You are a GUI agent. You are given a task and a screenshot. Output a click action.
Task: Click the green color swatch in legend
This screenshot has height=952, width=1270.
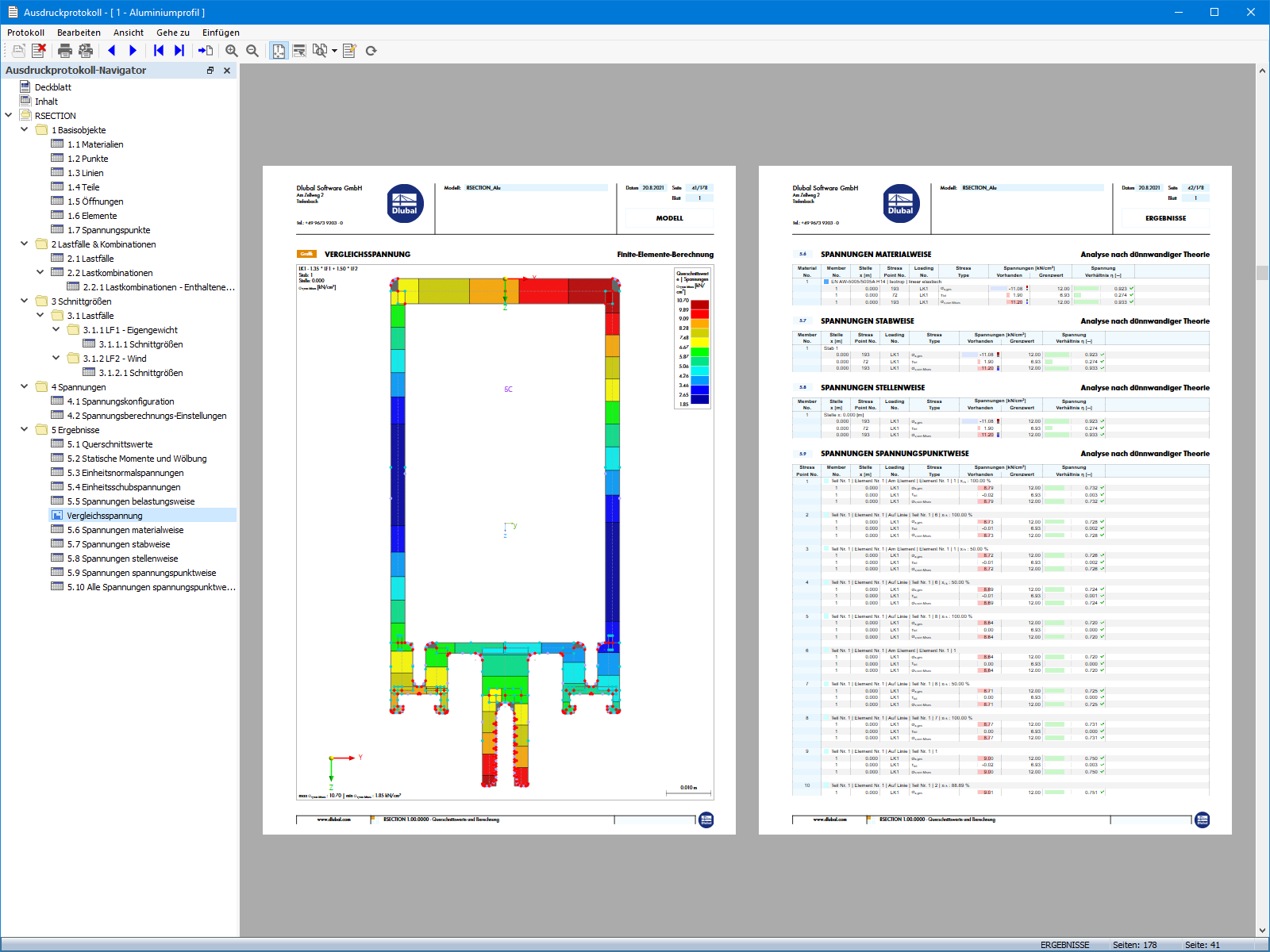(x=699, y=352)
